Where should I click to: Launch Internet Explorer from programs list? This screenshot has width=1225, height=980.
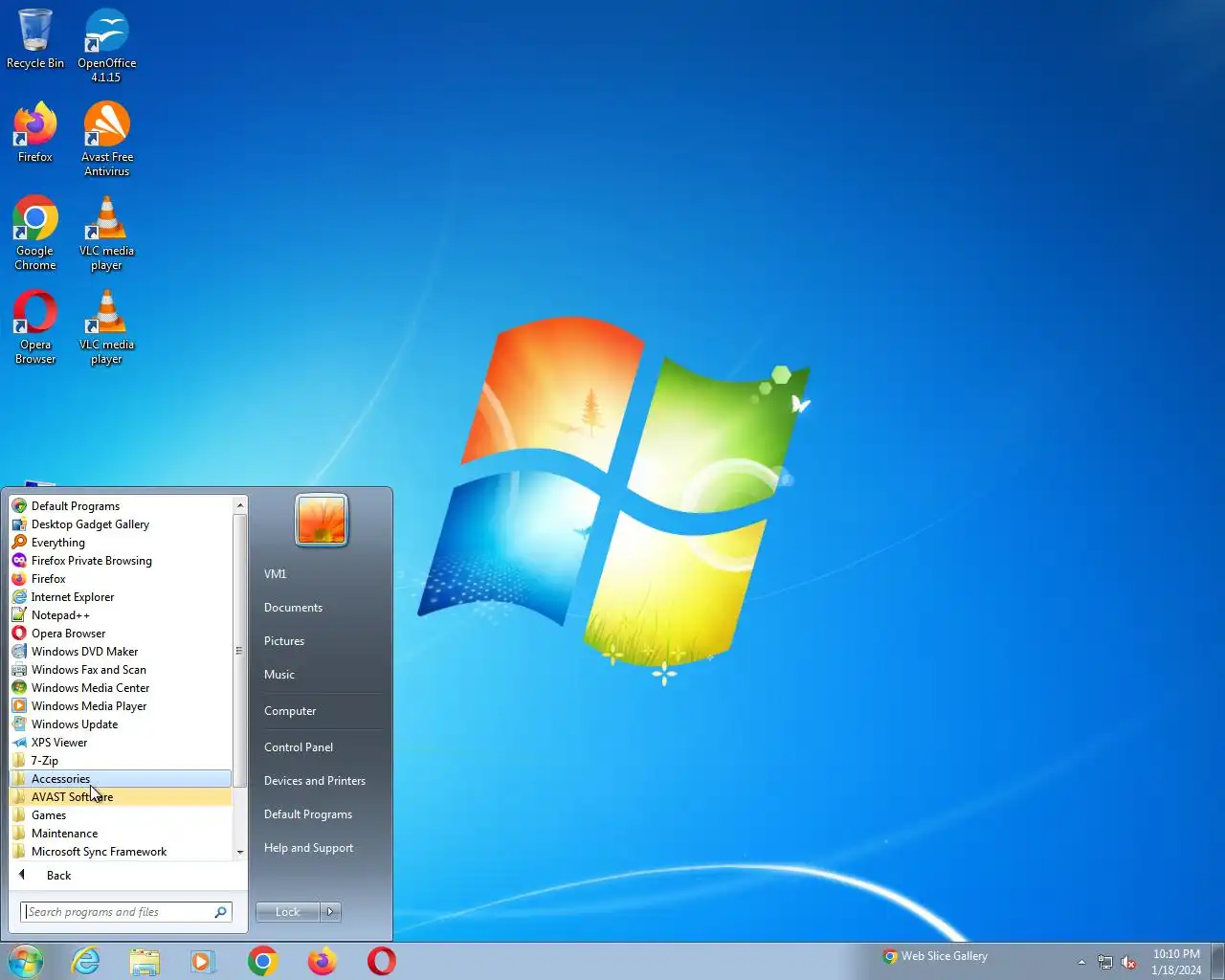click(121, 596)
